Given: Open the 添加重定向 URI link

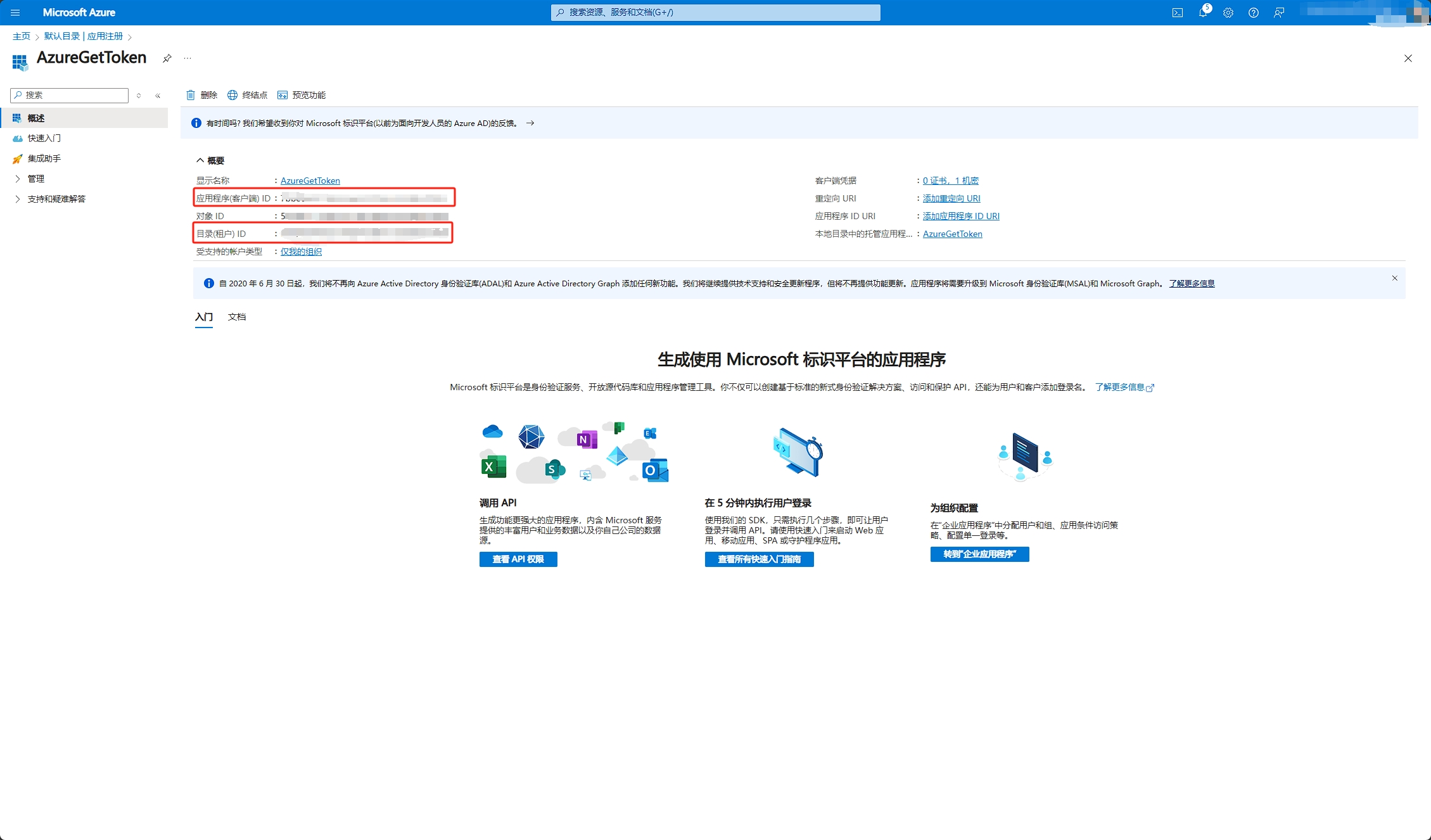Looking at the screenshot, I should (951, 198).
